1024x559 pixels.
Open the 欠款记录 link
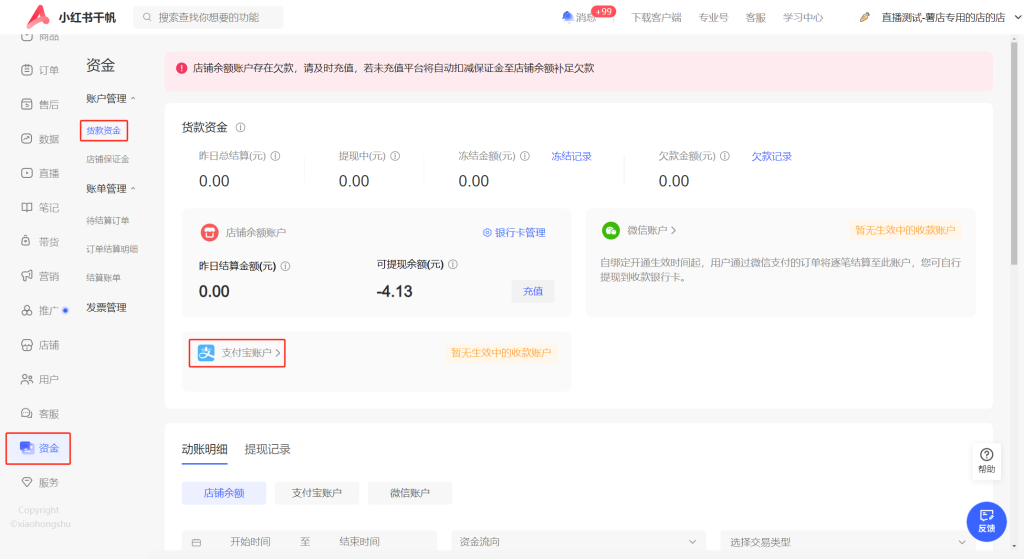771,157
